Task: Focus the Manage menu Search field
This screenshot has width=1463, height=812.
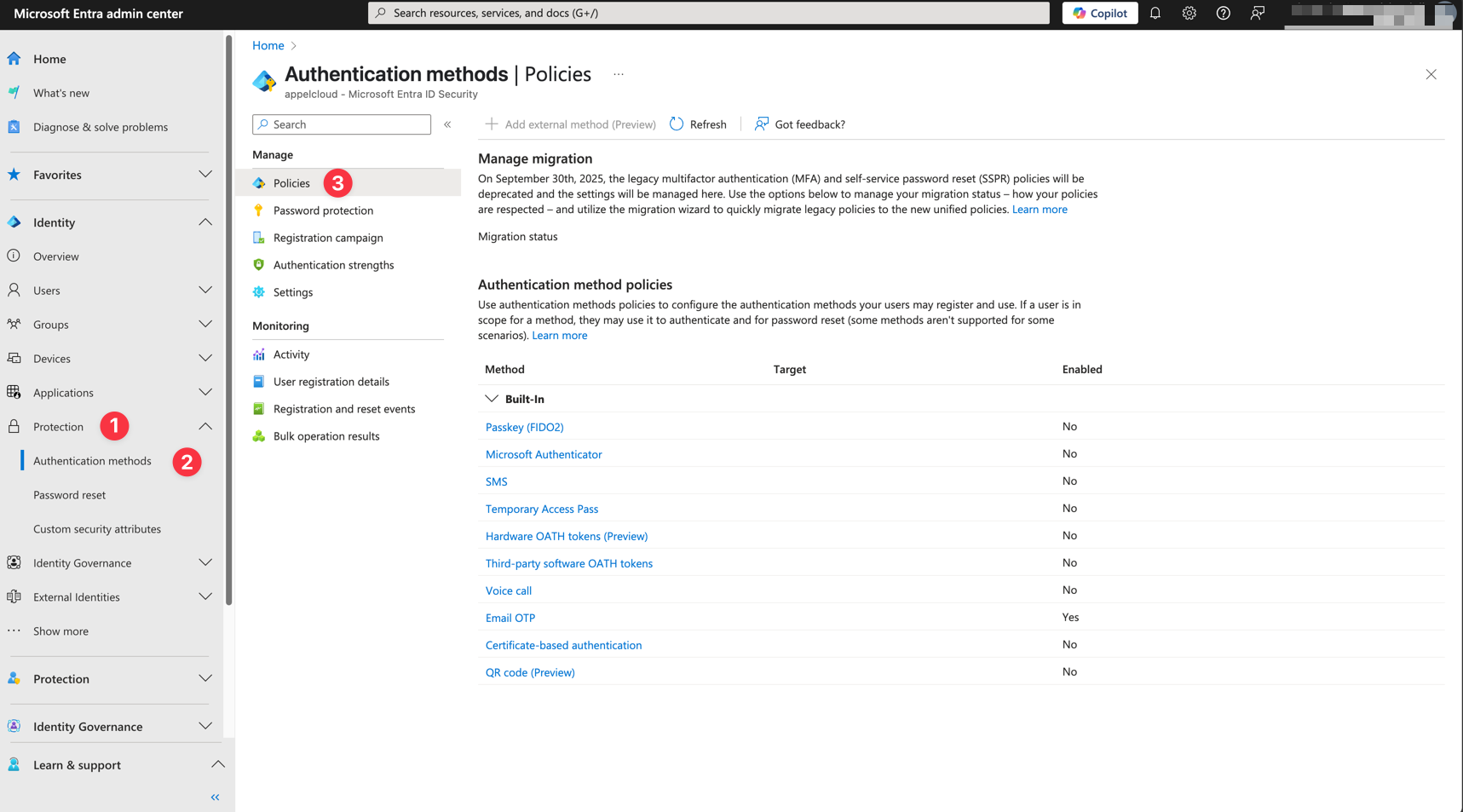Action: coord(342,124)
